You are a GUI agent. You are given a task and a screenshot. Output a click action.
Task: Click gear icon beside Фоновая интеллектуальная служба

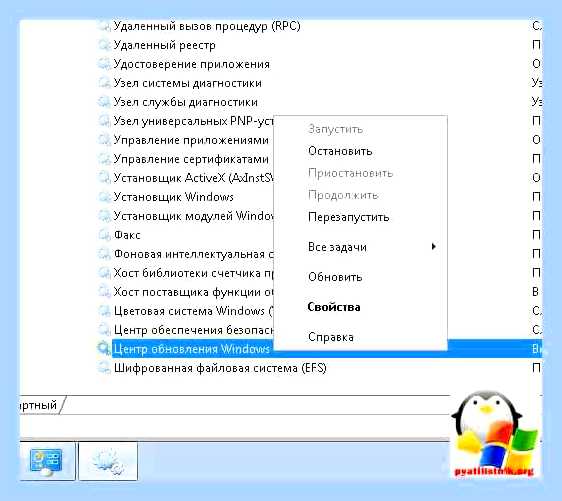click(104, 254)
